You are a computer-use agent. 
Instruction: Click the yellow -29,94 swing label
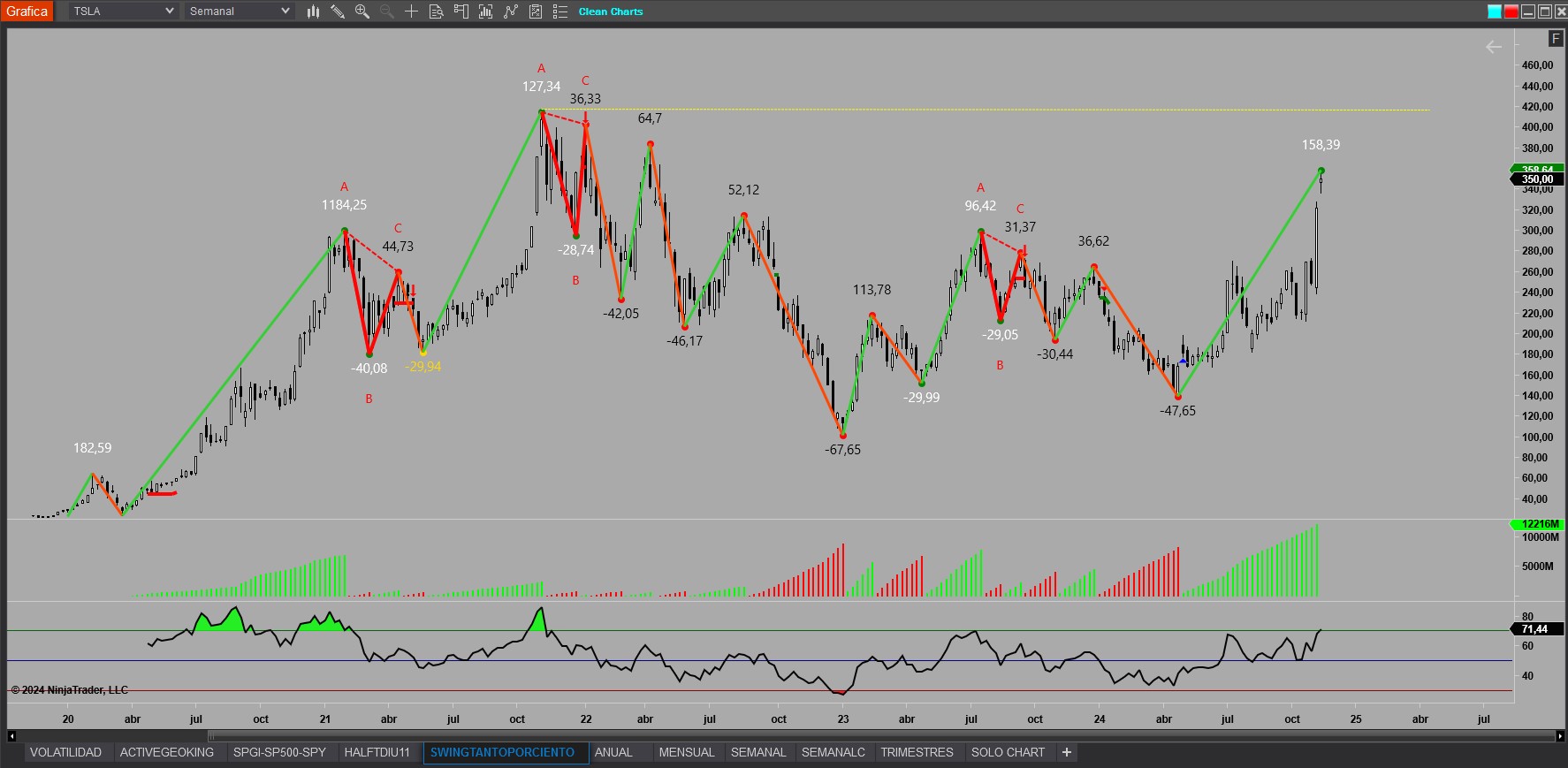click(422, 367)
